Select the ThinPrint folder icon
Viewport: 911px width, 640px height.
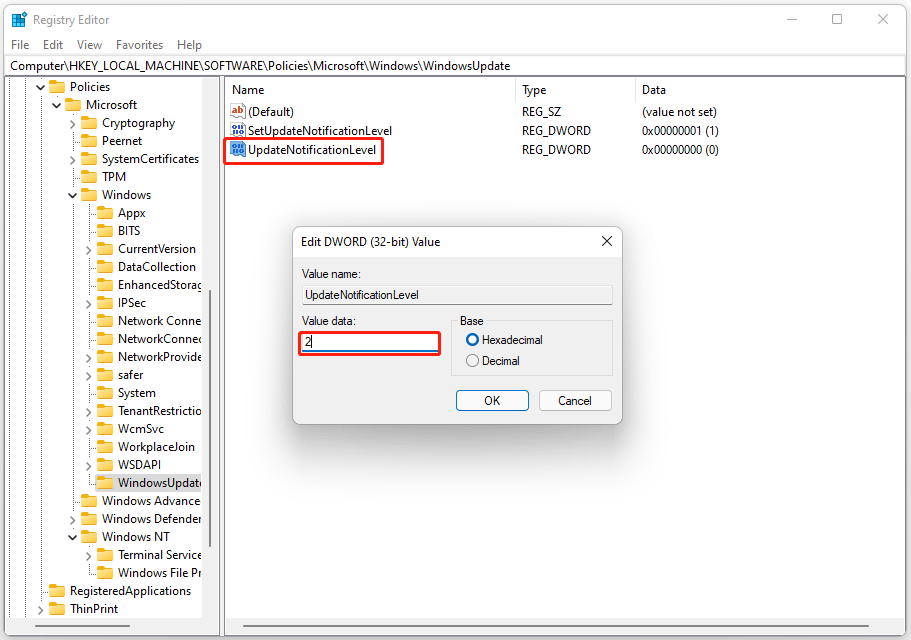[57, 609]
